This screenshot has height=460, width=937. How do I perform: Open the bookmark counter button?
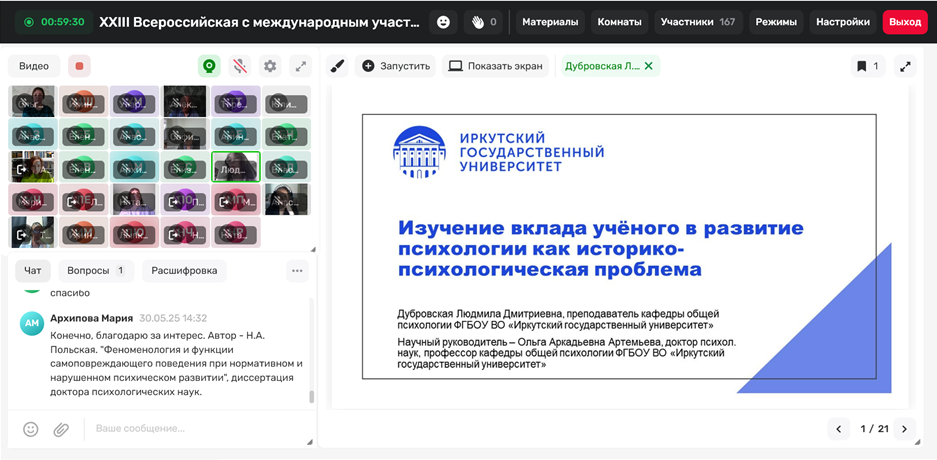[x=868, y=66]
